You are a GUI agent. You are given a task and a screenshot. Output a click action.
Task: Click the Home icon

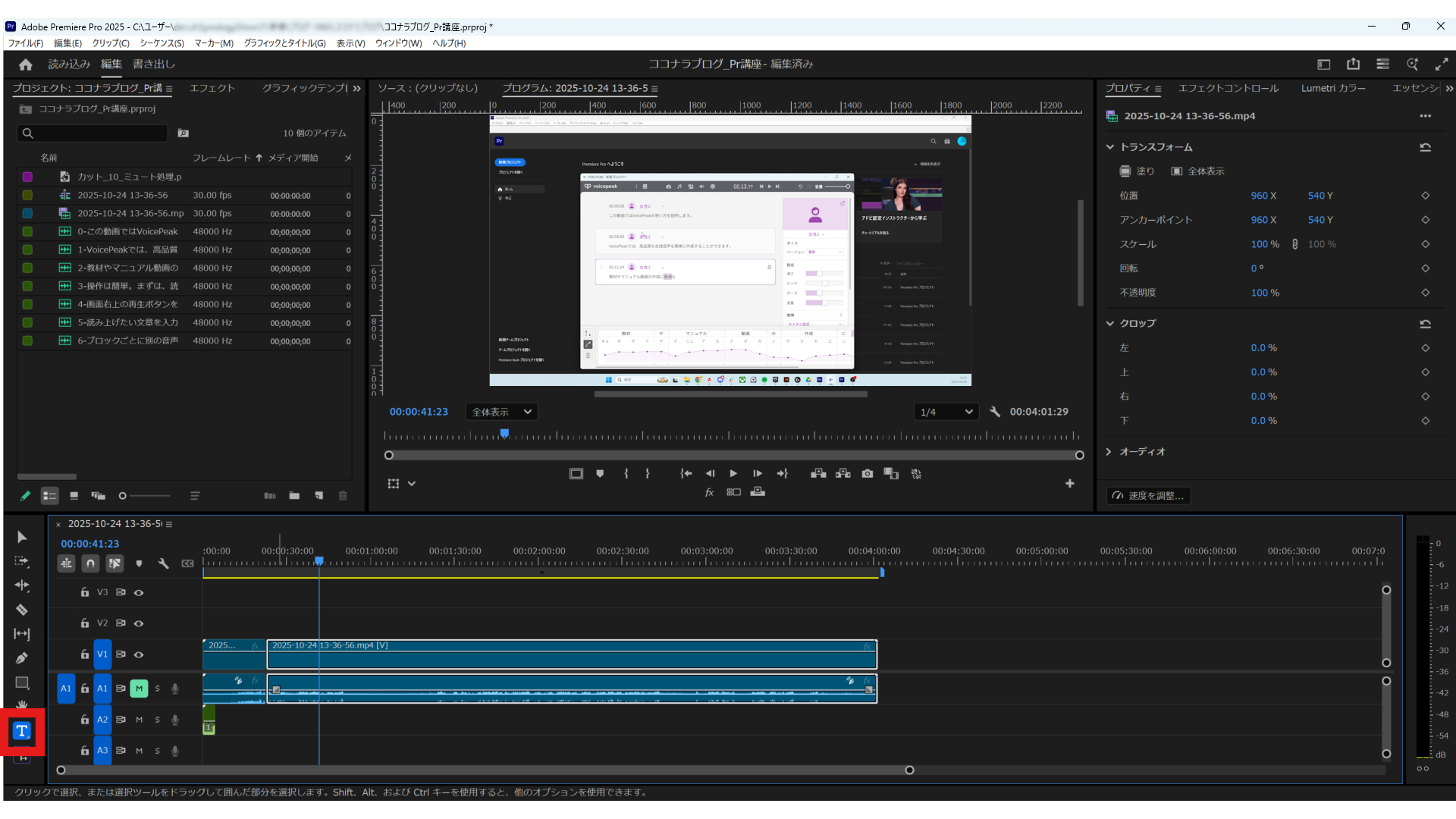click(26, 64)
